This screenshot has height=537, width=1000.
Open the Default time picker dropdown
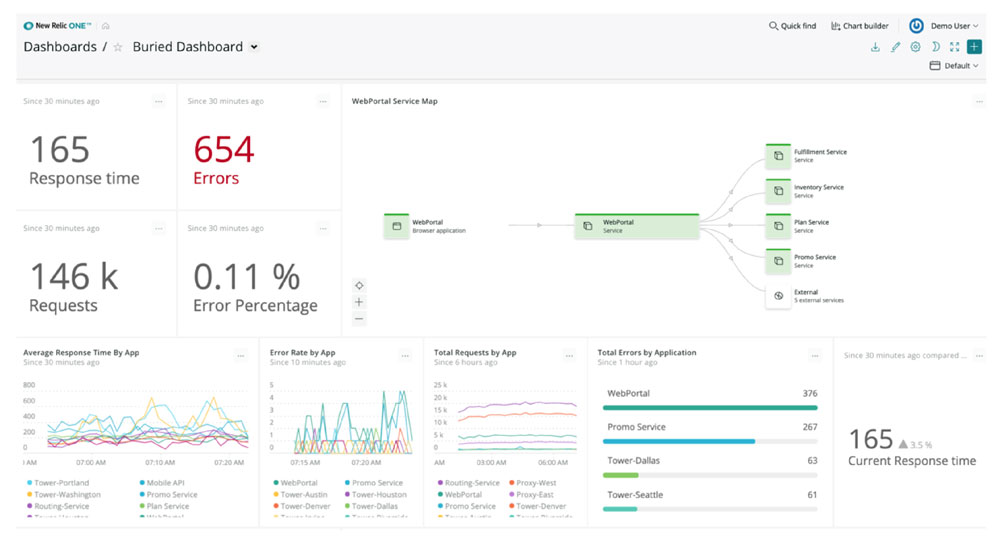click(x=954, y=66)
